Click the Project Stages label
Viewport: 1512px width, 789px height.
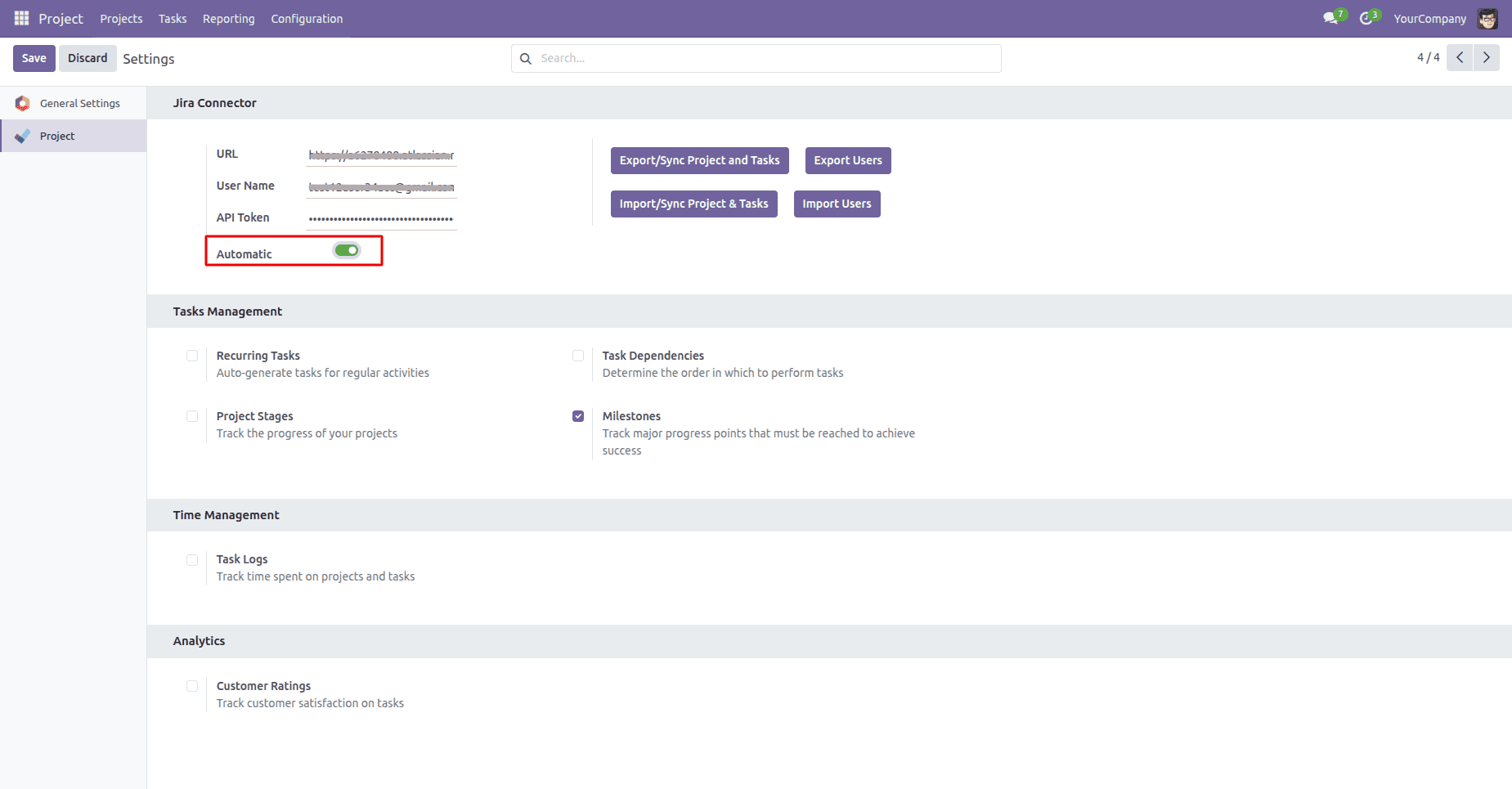255,416
